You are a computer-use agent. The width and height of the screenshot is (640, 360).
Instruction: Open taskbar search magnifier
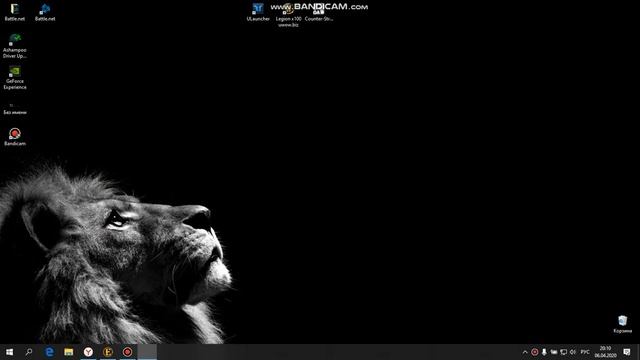[29, 352]
